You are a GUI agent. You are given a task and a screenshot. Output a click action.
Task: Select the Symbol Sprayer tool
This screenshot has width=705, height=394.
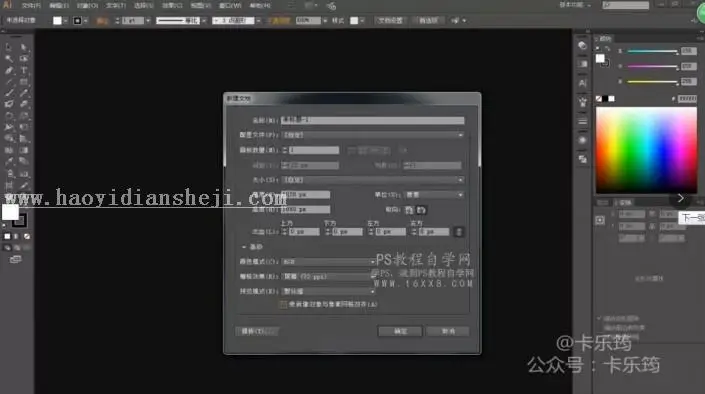coord(9,174)
